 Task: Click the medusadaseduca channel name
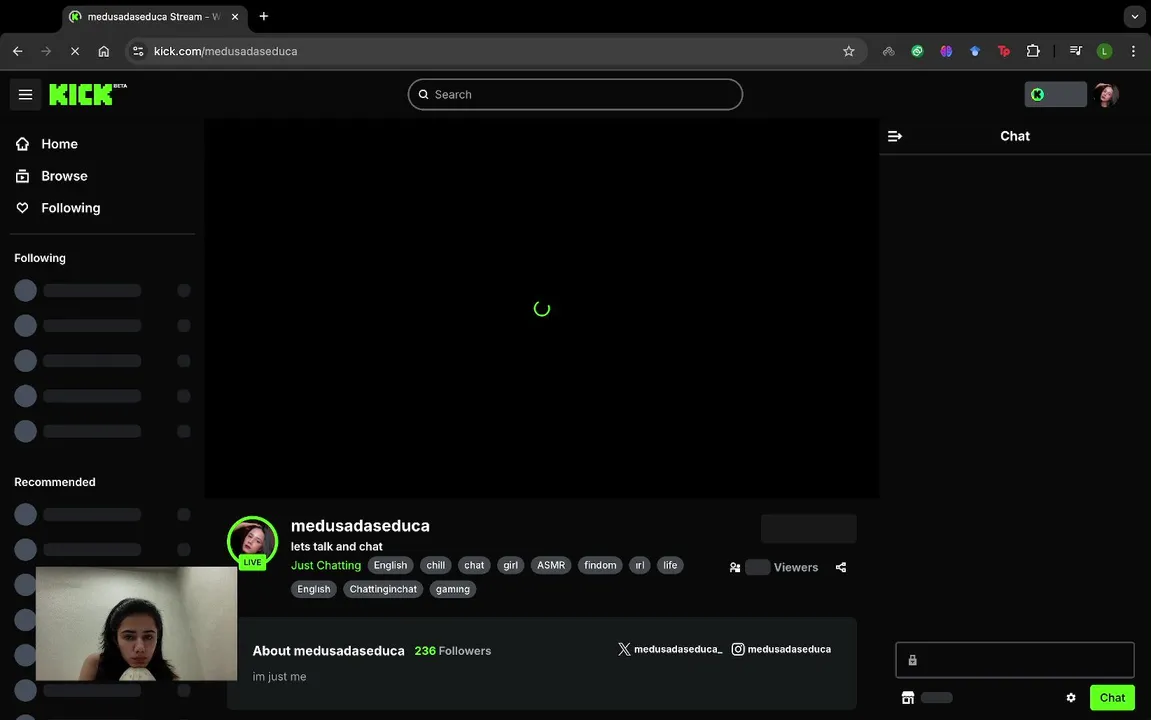360,526
